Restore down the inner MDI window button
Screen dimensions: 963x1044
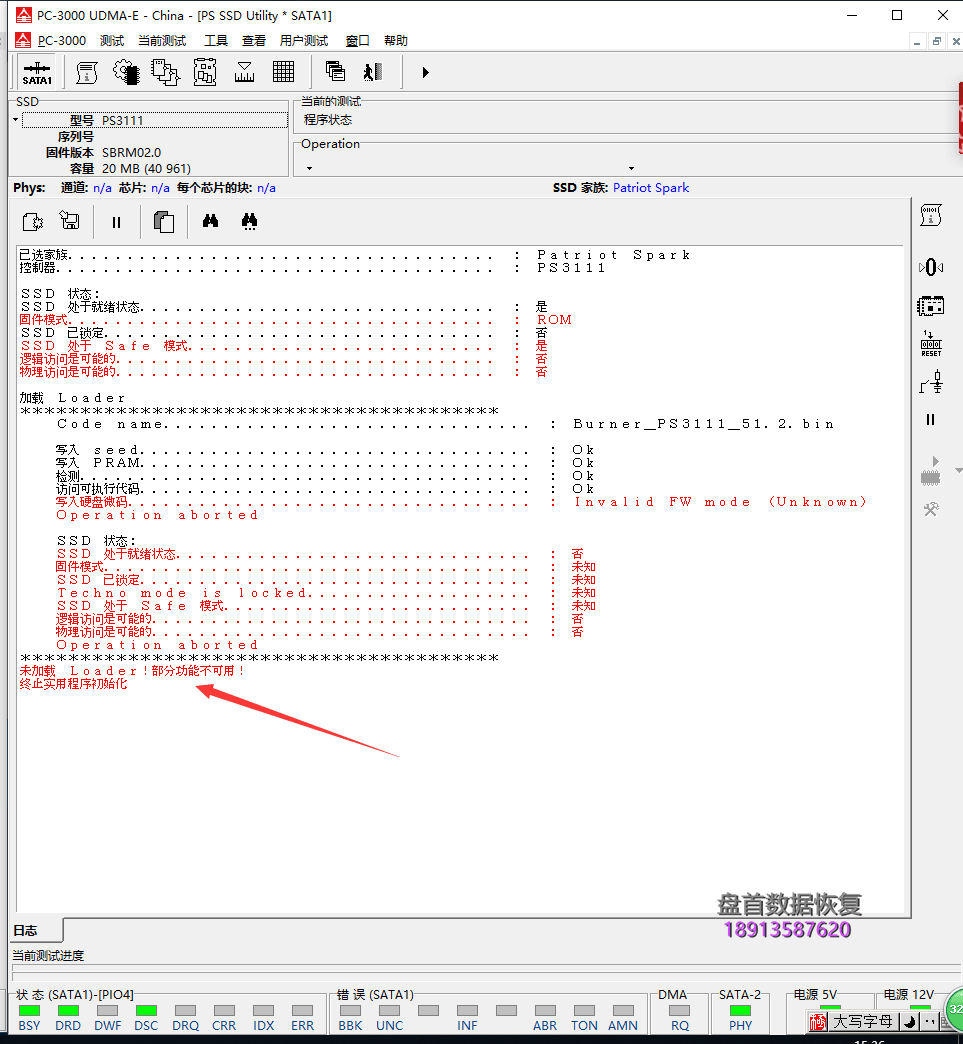coord(936,41)
